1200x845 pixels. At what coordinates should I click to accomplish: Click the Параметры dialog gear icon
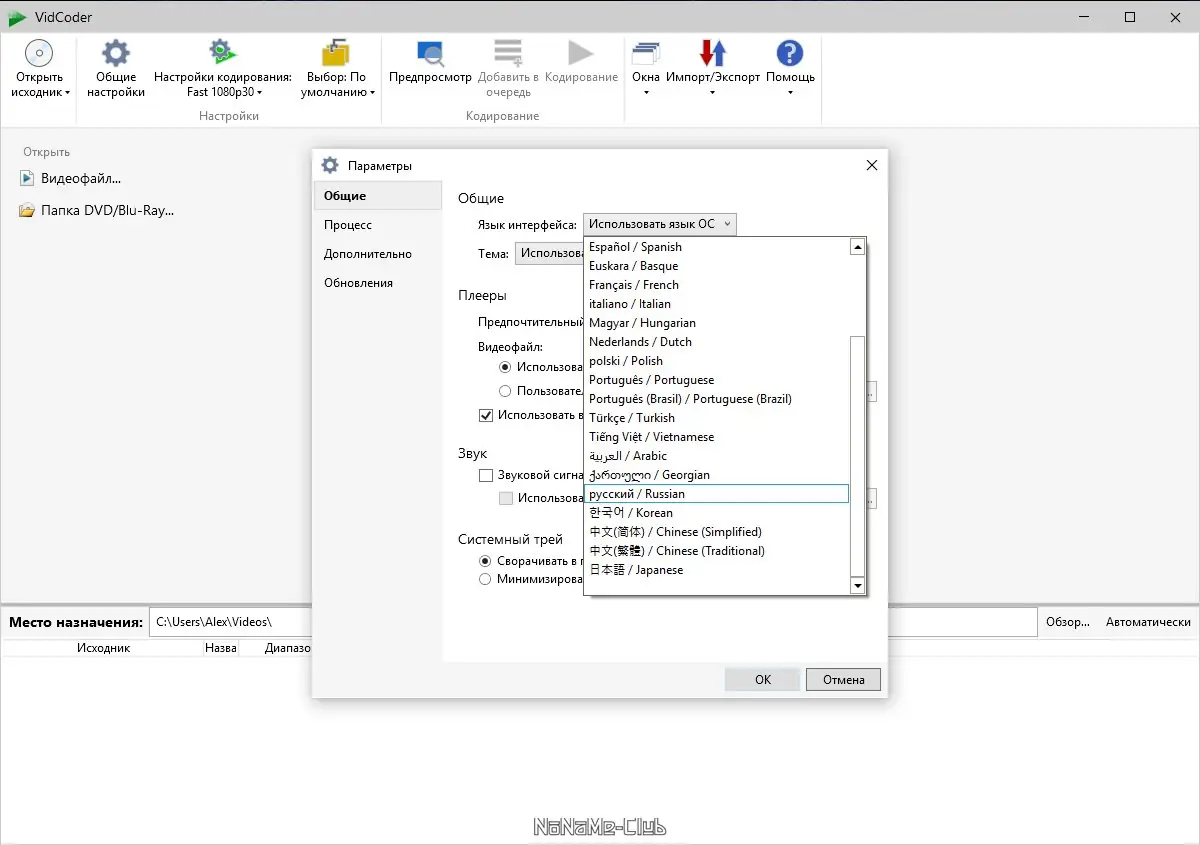[x=331, y=166]
